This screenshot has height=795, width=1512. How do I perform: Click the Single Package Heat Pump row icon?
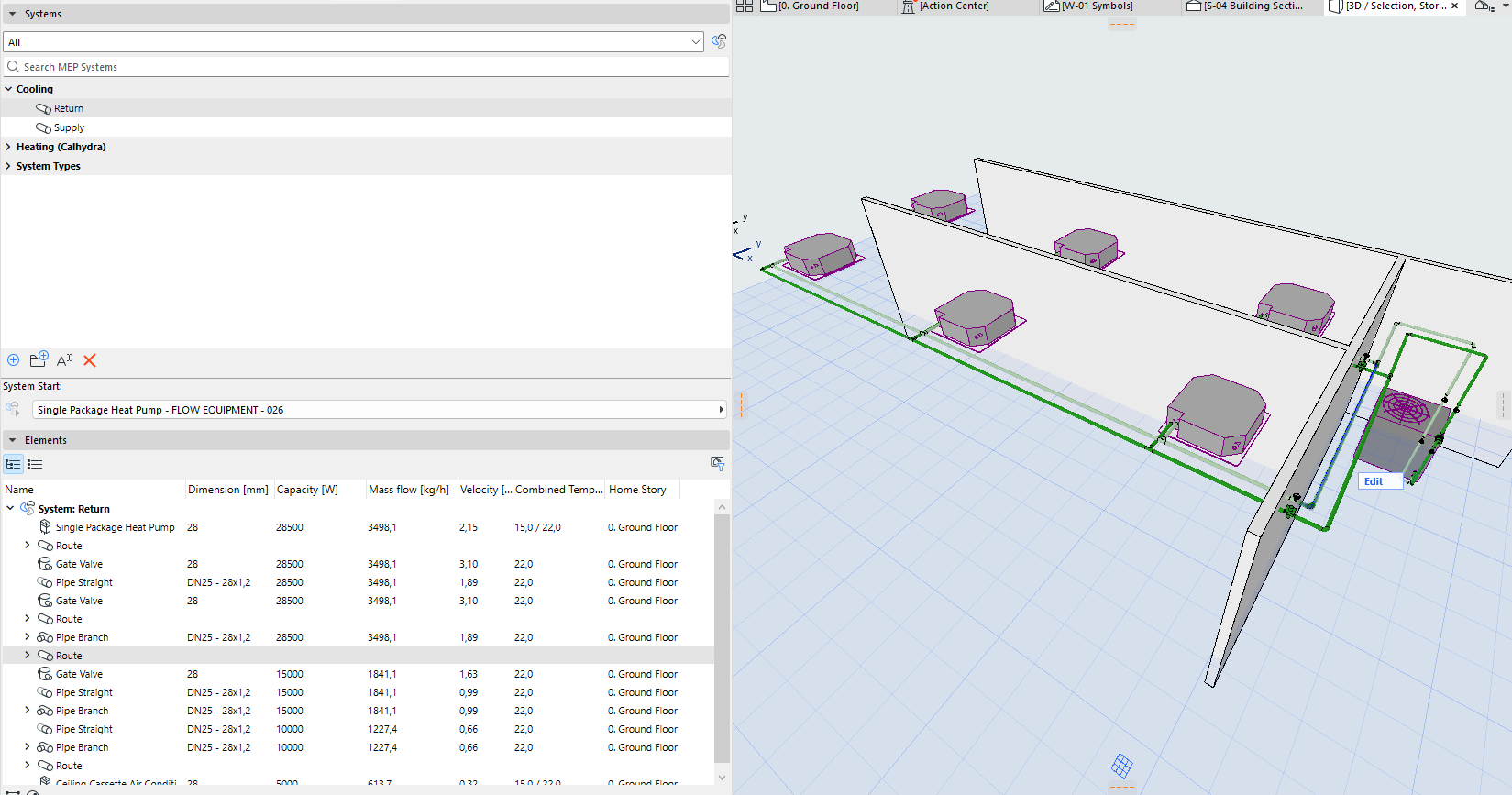[45, 527]
